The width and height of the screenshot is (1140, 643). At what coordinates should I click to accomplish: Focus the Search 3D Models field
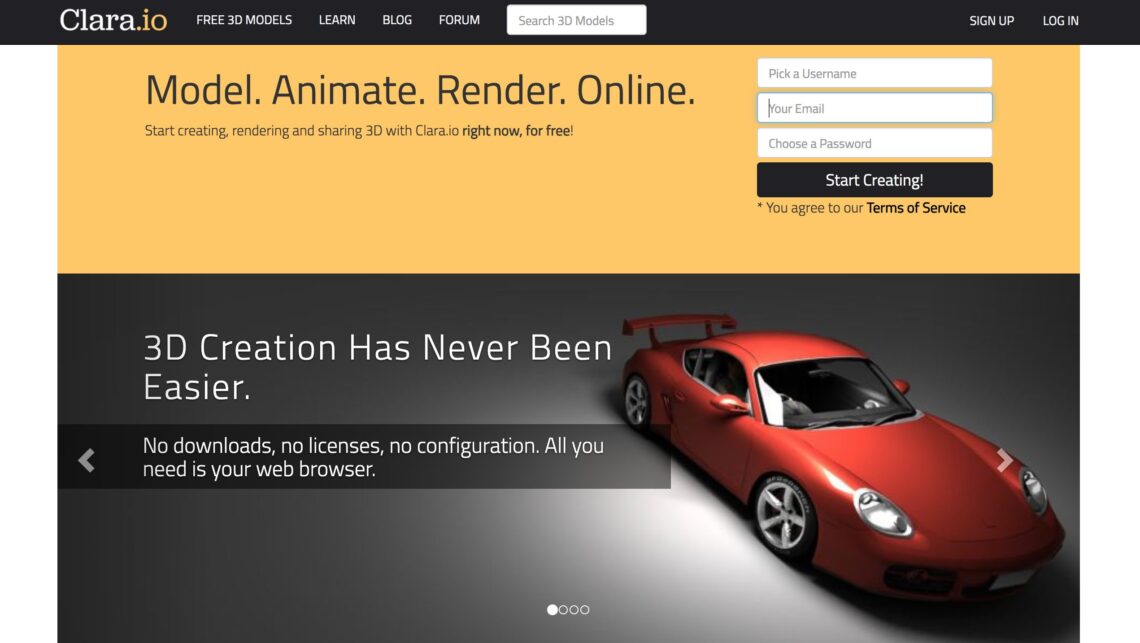click(x=576, y=20)
